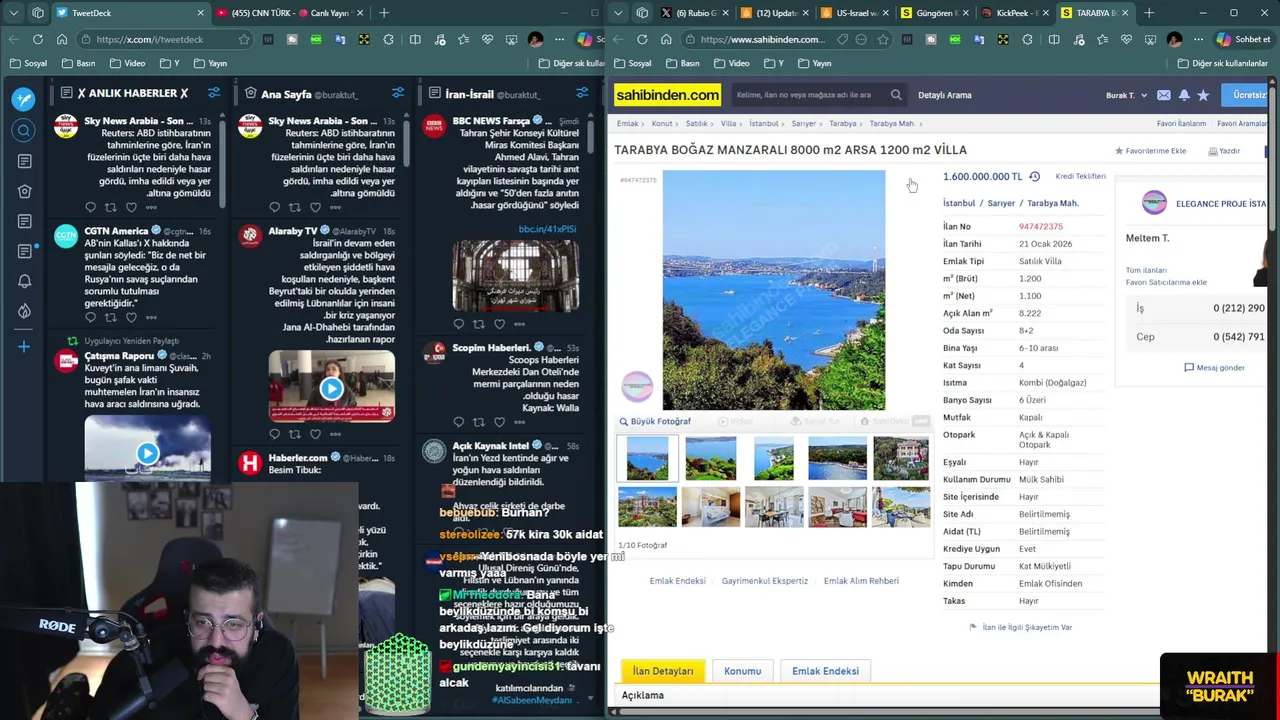Open sahibinden messages envelope icon

pos(1164,95)
